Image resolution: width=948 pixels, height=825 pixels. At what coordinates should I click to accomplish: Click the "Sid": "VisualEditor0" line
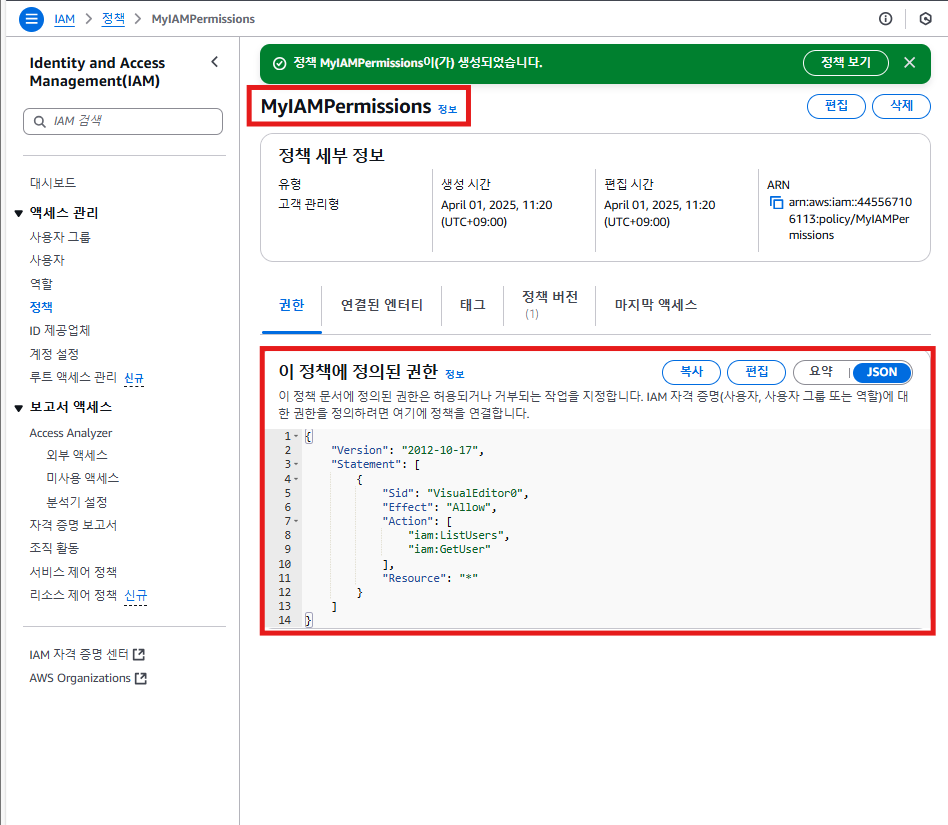click(x=455, y=493)
